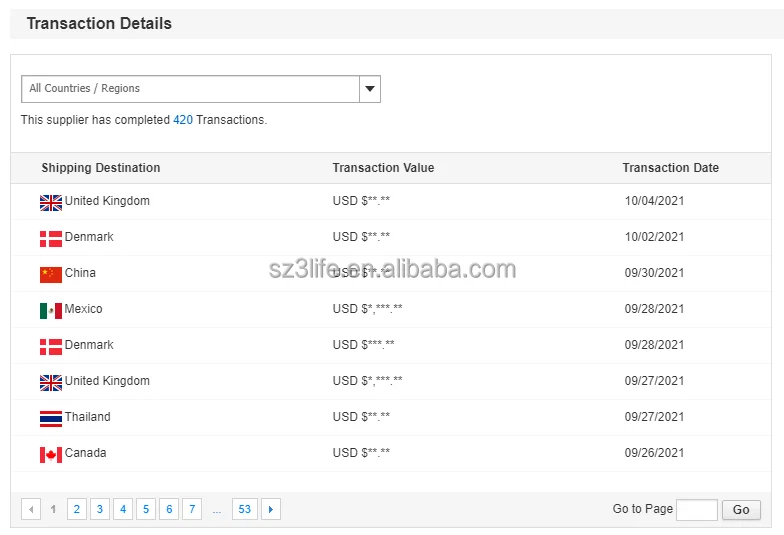Viewport: 784px width, 535px height.
Task: Click the dropdown arrow of country filter
Action: coord(370,89)
